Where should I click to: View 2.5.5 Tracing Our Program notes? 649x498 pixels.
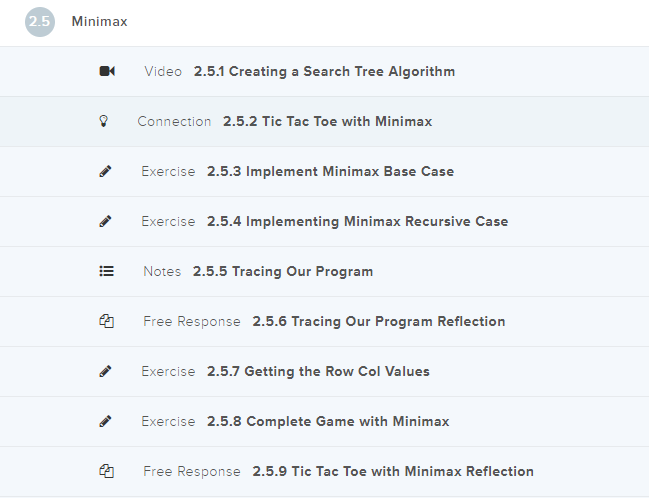pos(283,271)
